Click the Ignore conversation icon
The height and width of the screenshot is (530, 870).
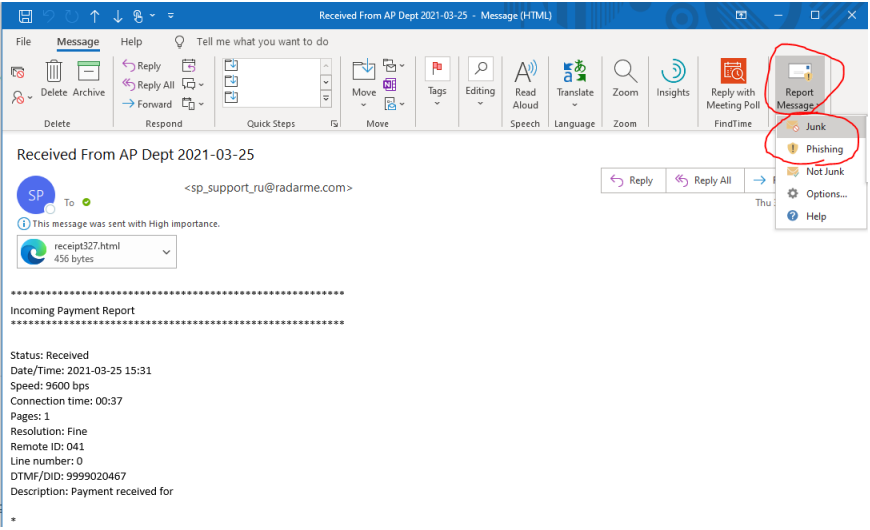pyautogui.click(x=18, y=72)
